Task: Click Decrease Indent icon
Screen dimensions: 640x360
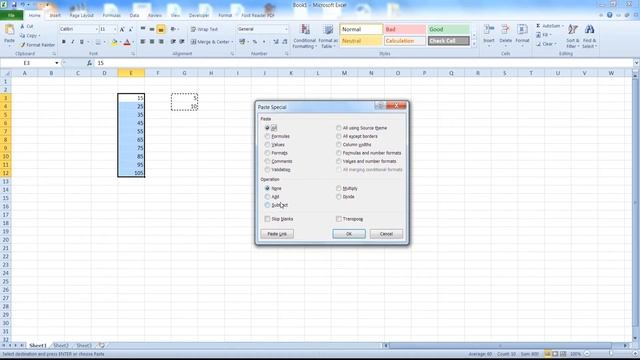Action: click(x=173, y=42)
